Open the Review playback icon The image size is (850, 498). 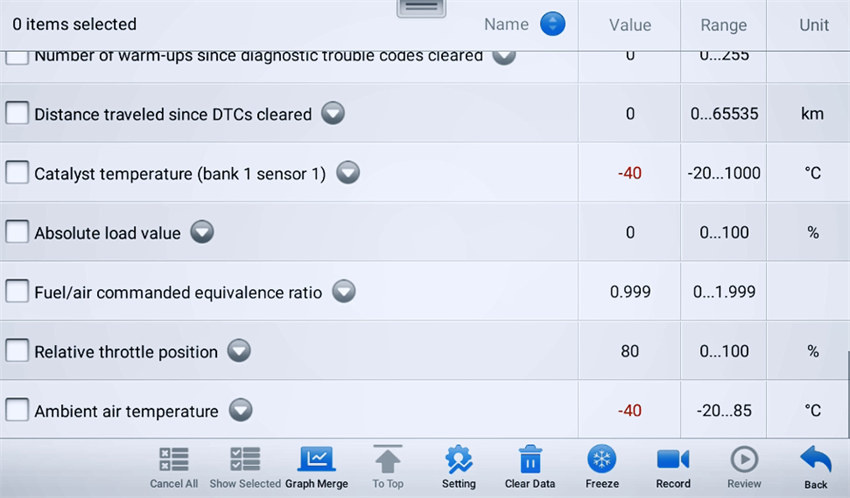pyautogui.click(x=744, y=461)
